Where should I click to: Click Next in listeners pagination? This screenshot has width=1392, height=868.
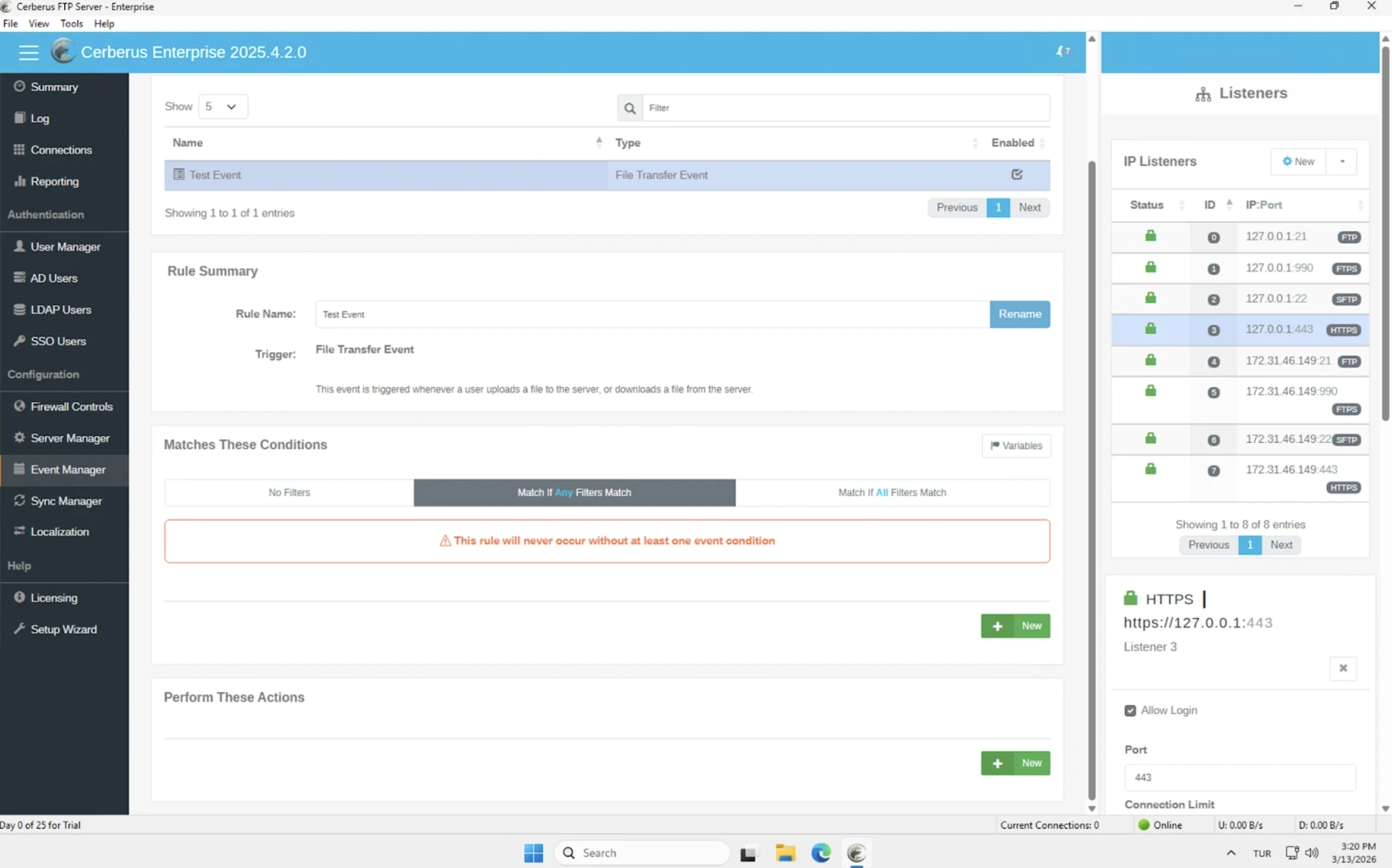pos(1281,545)
